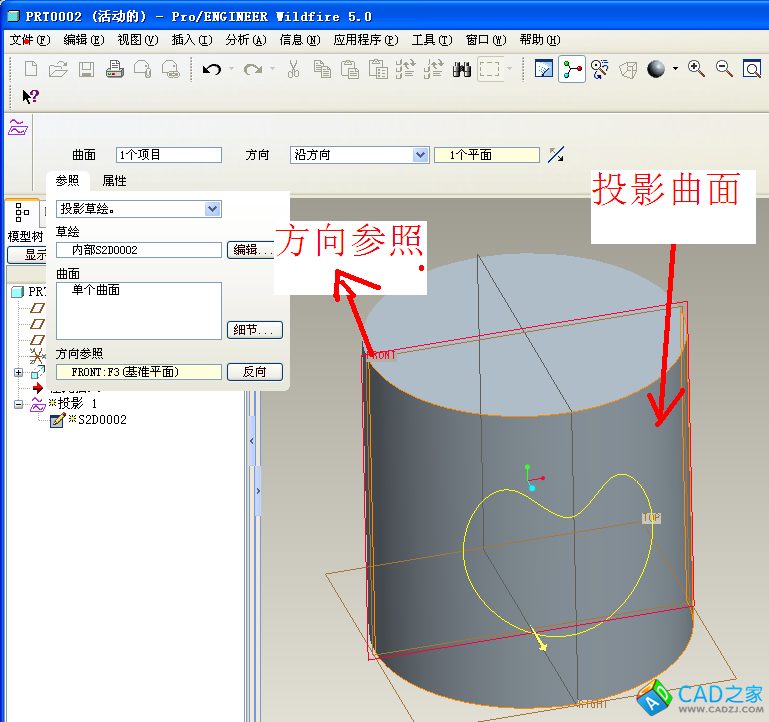Screen dimensions: 769x722
Task: Click the Repaint screen icon
Action: [x=543, y=69]
